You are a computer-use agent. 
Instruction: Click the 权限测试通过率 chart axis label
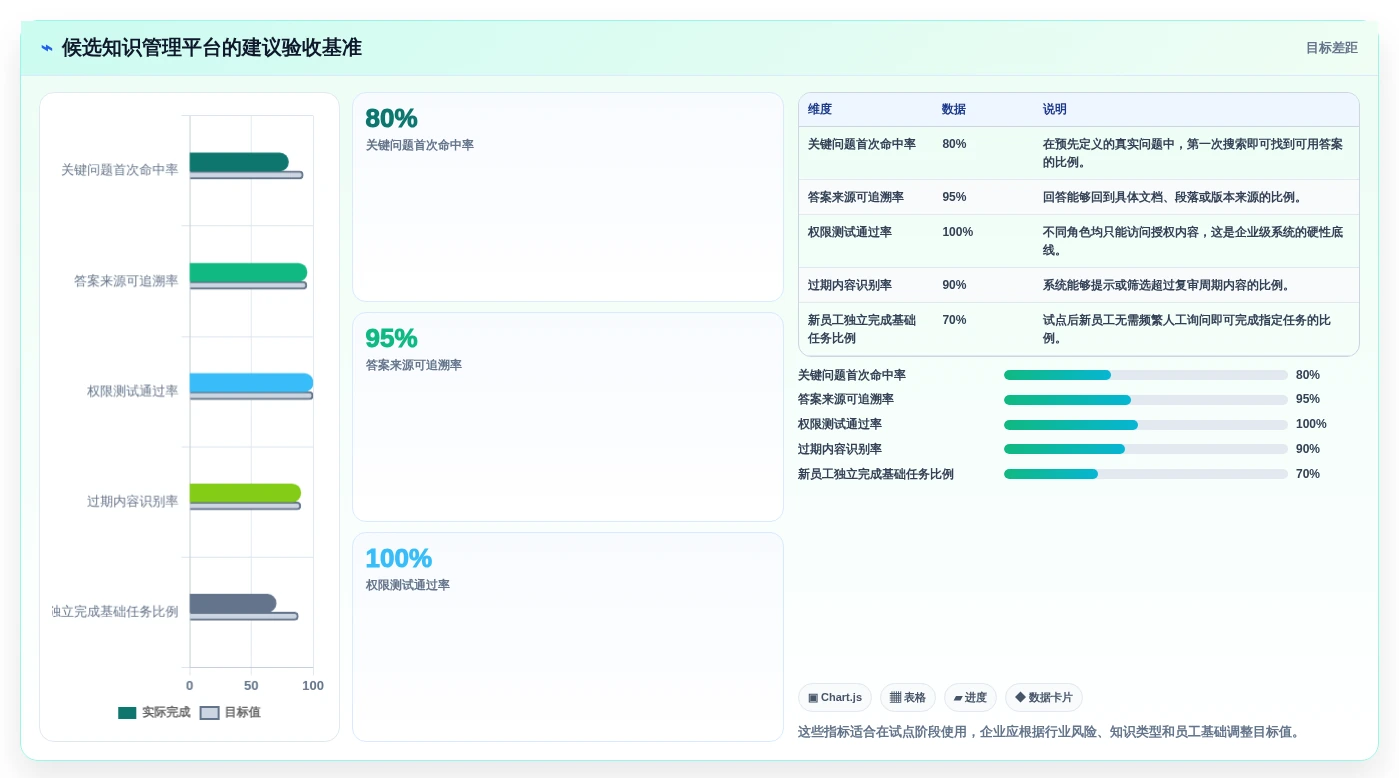tap(132, 391)
